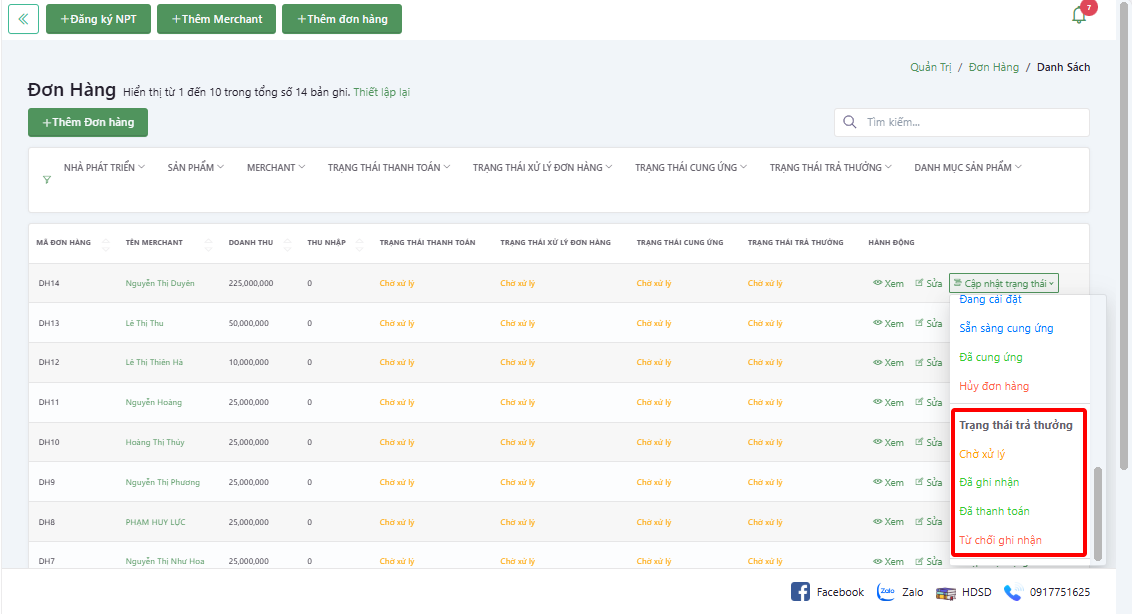The height and width of the screenshot is (614, 1132).
Task: View order DH11 using Xem eye
Action: tap(888, 403)
